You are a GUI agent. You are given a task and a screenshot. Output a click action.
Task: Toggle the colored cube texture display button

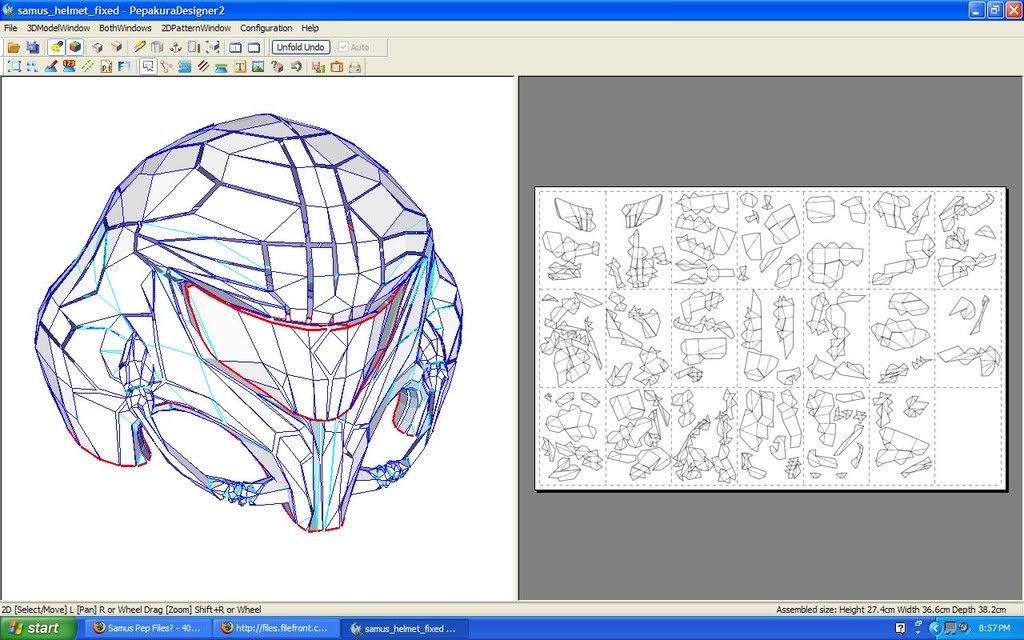pos(74,47)
